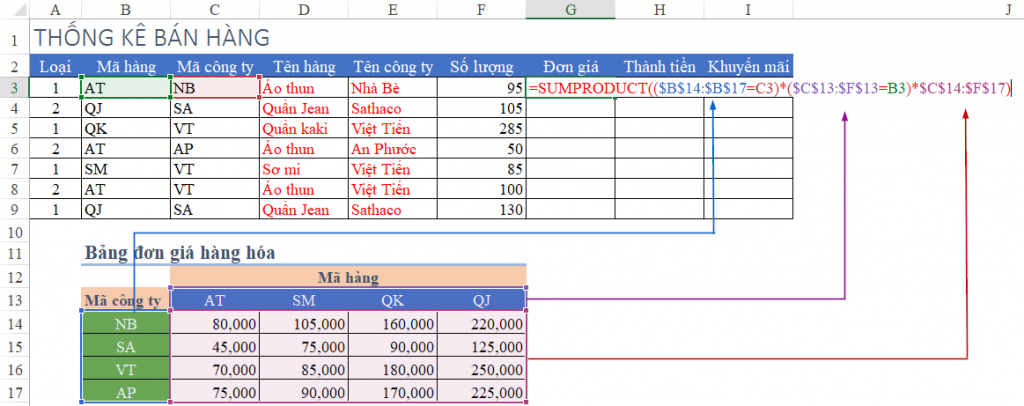Click the title cell THỐNG KÊ BÁN HÀNG
Image resolution: width=1024 pixels, height=406 pixels.
point(151,39)
